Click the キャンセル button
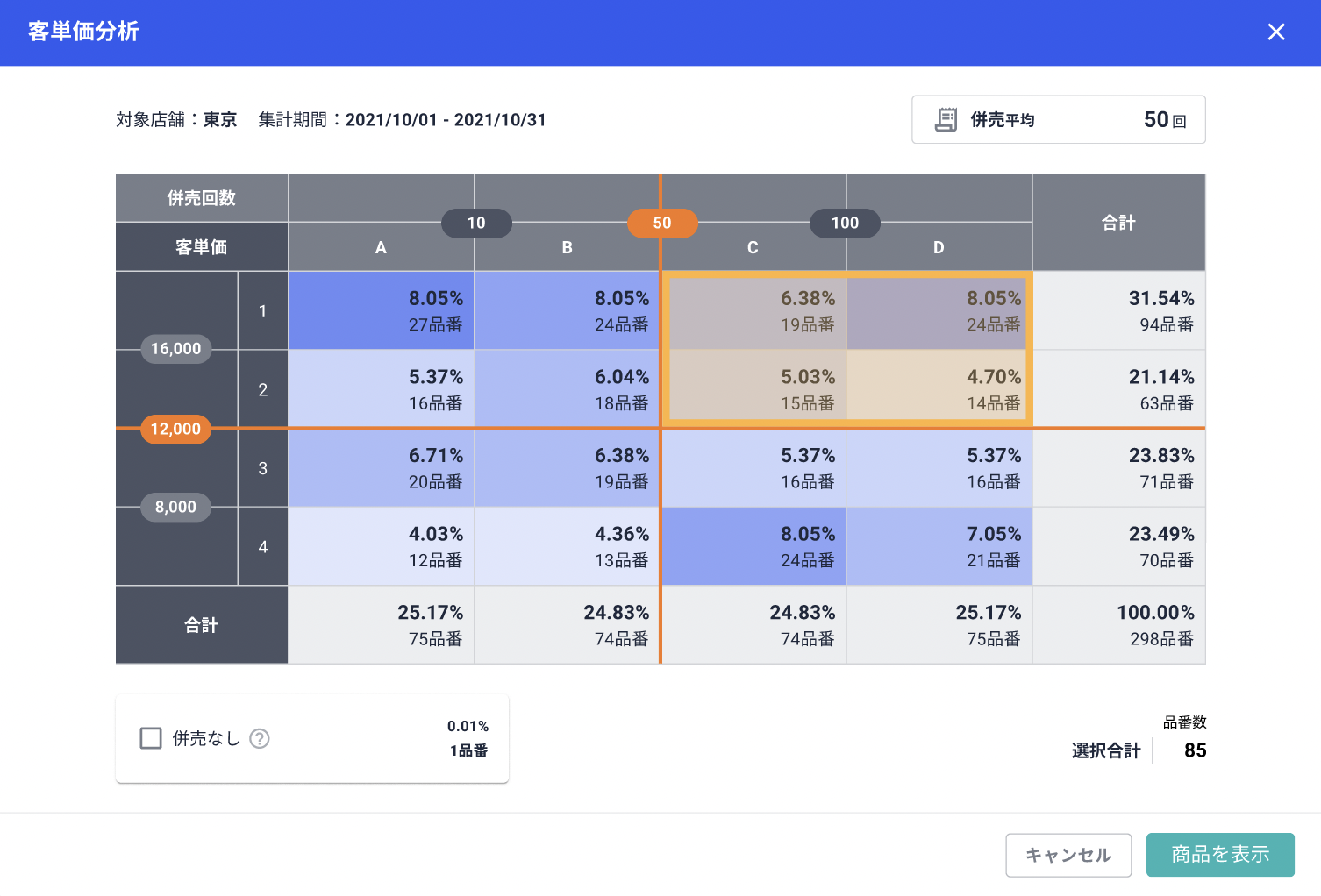This screenshot has width=1321, height=896. click(1068, 855)
